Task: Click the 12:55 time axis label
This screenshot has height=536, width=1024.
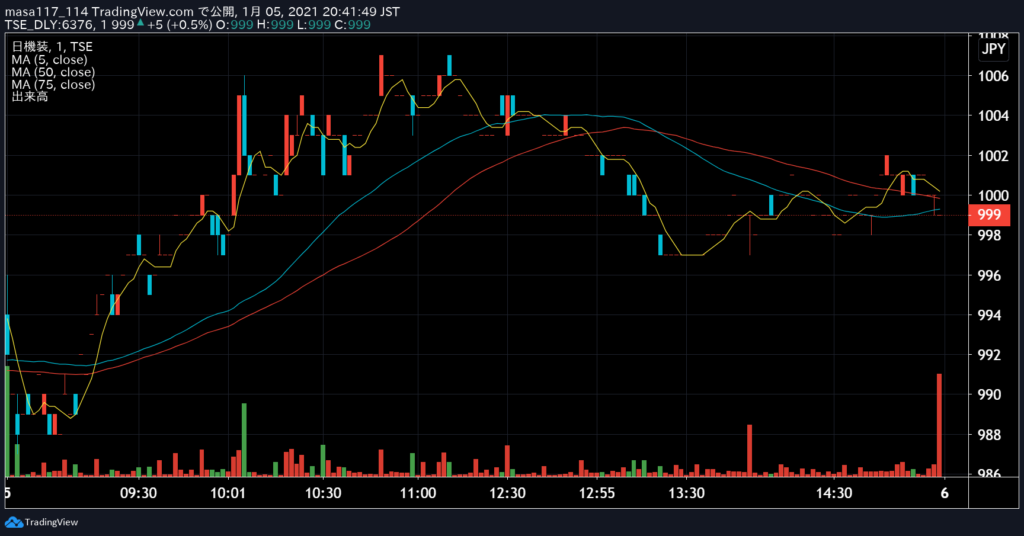Action: [x=597, y=493]
